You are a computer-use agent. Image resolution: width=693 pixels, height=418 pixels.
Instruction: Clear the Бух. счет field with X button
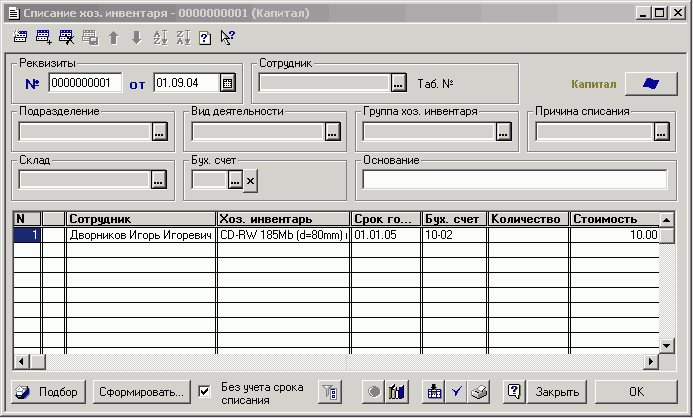click(x=250, y=180)
